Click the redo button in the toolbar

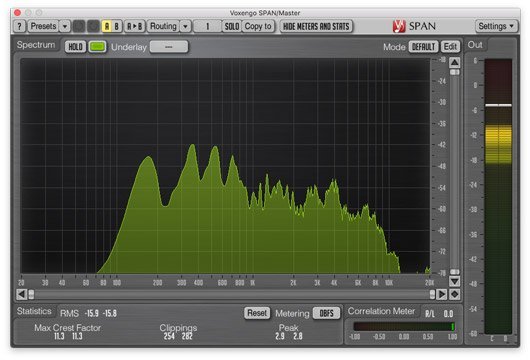coord(93,26)
